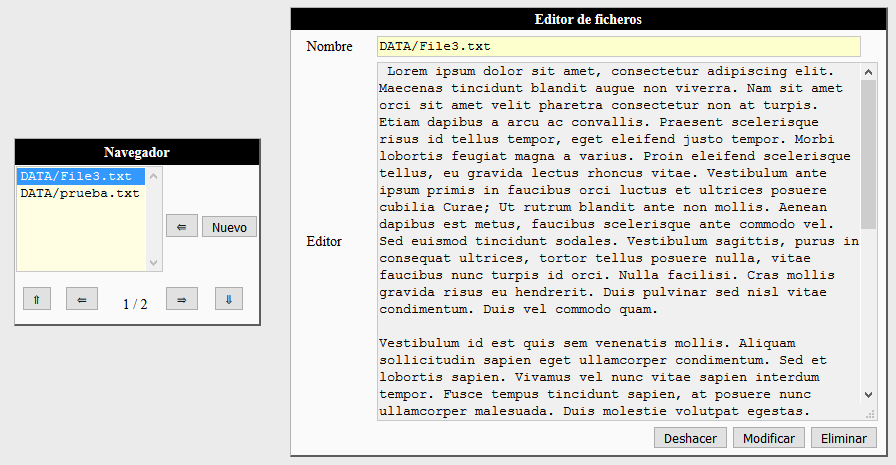This screenshot has height=465, width=896.
Task: Go to next page with right arrow
Action: tap(181, 299)
